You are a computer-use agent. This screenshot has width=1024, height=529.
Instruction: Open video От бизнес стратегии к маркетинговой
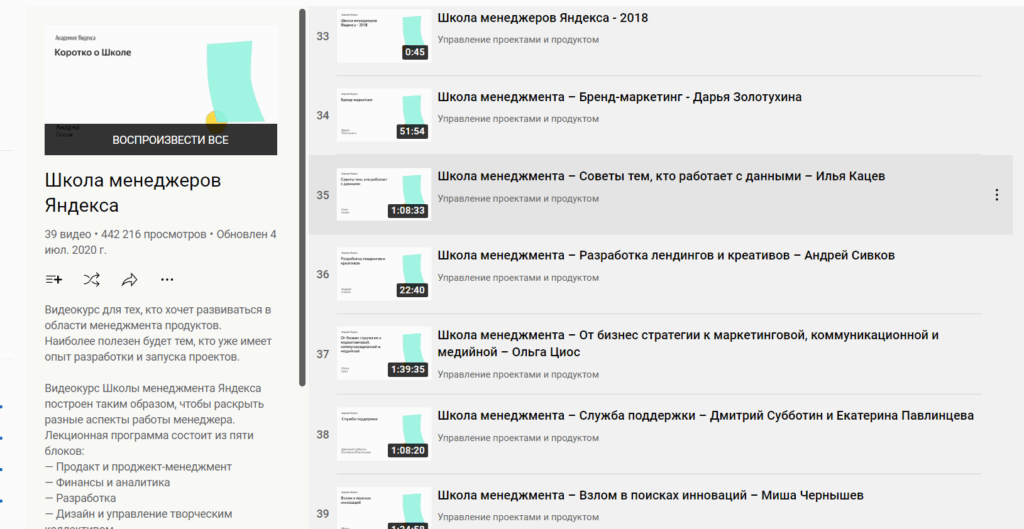(x=688, y=344)
